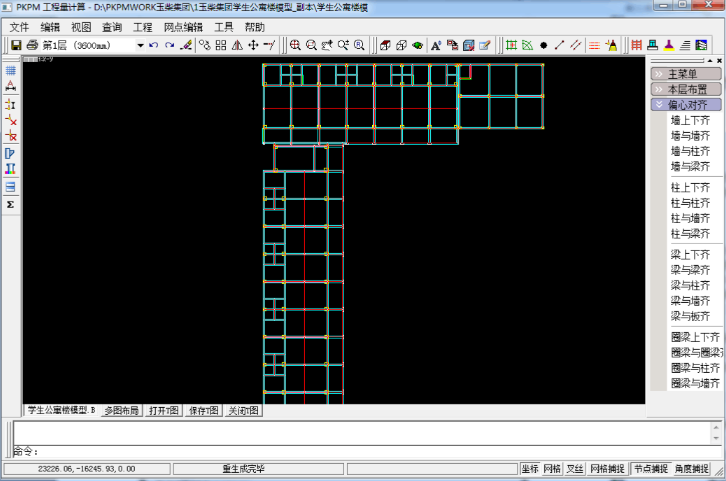Click the Zoom In magnifier icon
This screenshot has height=481, width=726.
pos(295,45)
